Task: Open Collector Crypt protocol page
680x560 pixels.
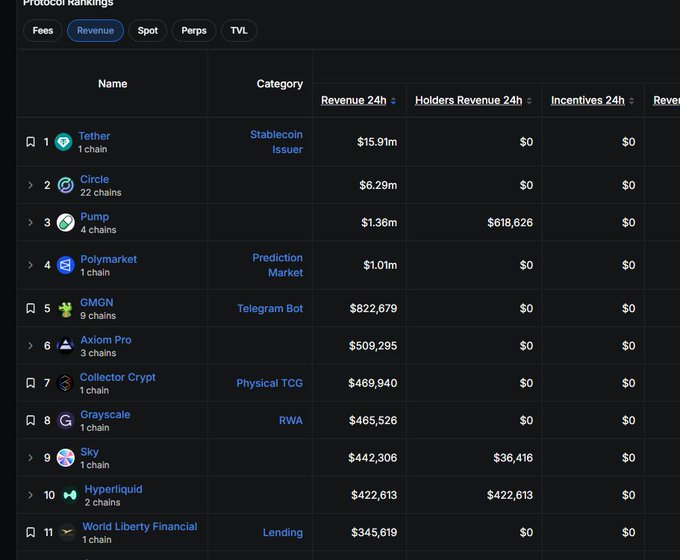Action: click(x=118, y=377)
